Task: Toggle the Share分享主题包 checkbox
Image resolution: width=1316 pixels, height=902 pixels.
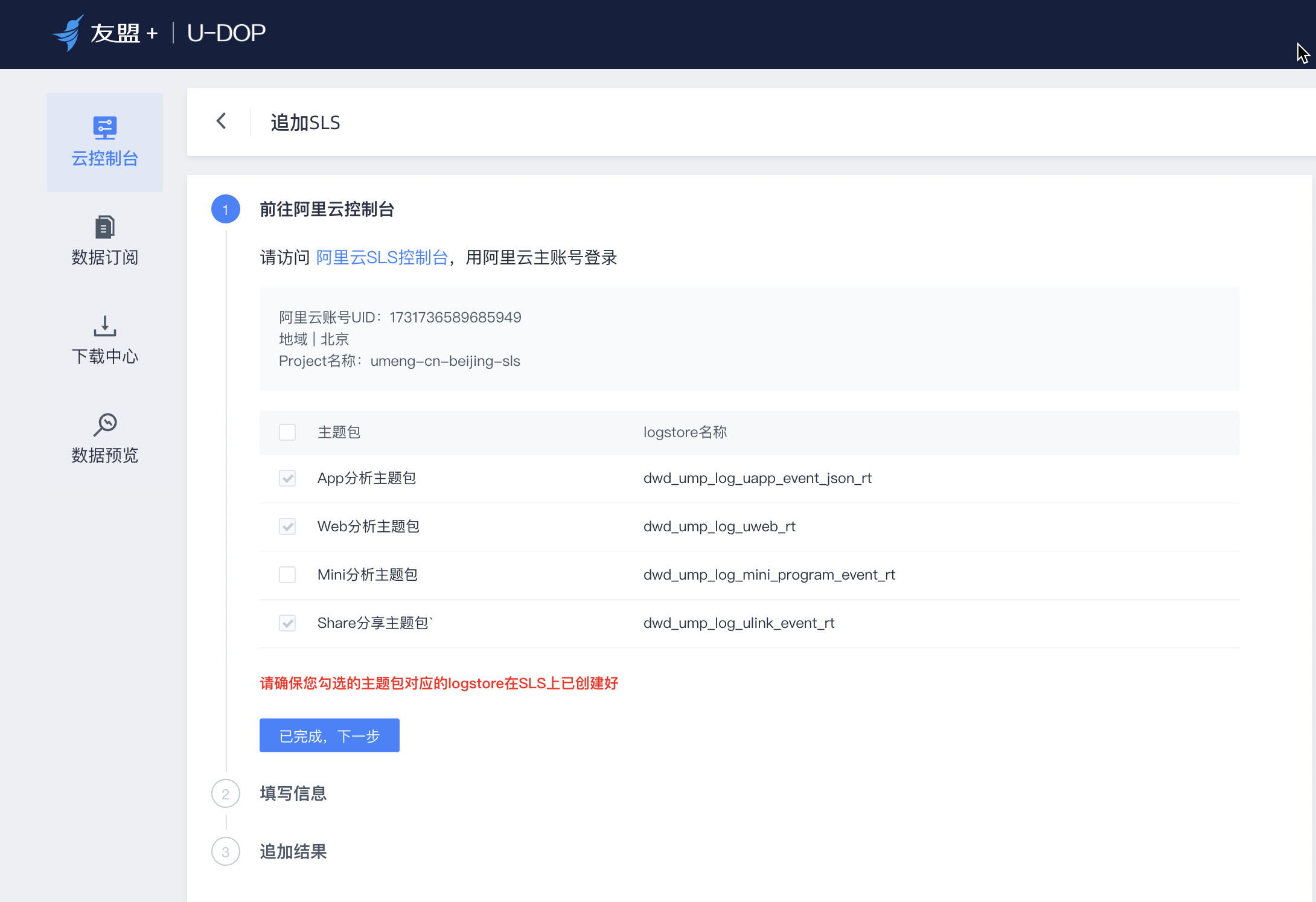Action: coord(287,623)
